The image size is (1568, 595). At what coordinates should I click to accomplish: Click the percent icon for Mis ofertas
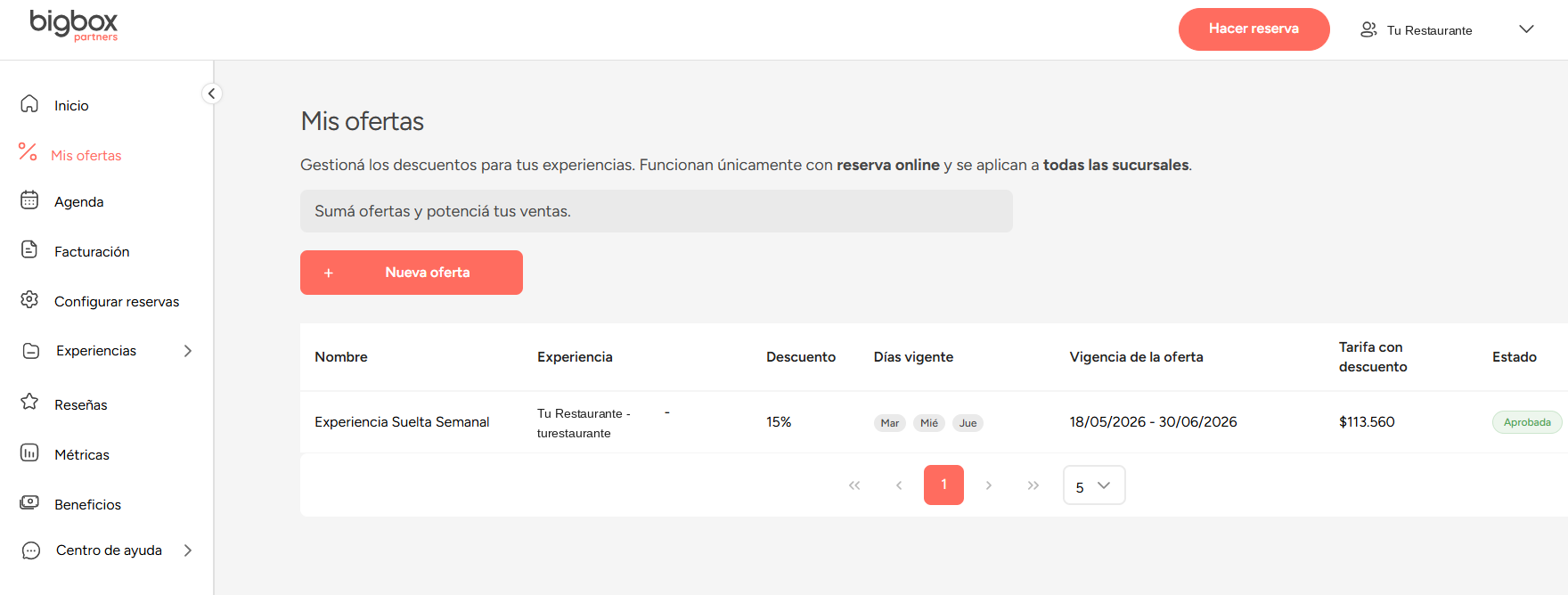pyautogui.click(x=29, y=152)
